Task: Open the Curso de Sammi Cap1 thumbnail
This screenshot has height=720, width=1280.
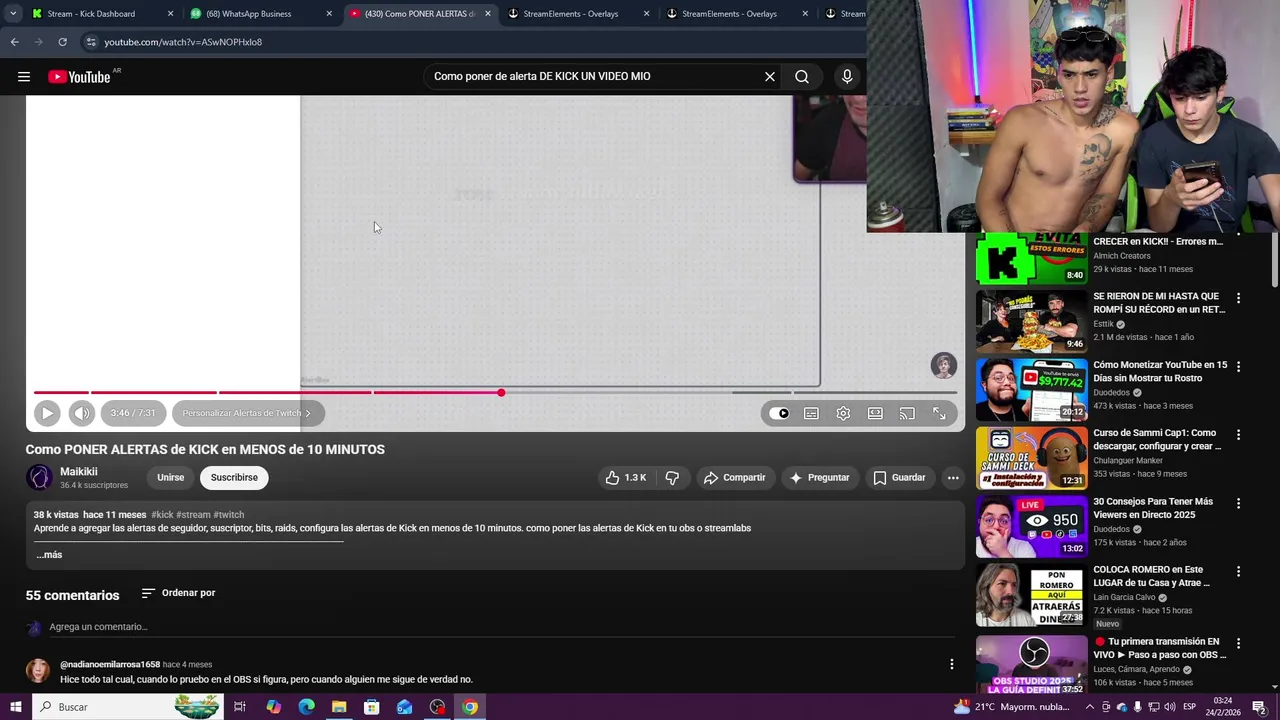Action: click(1031, 458)
